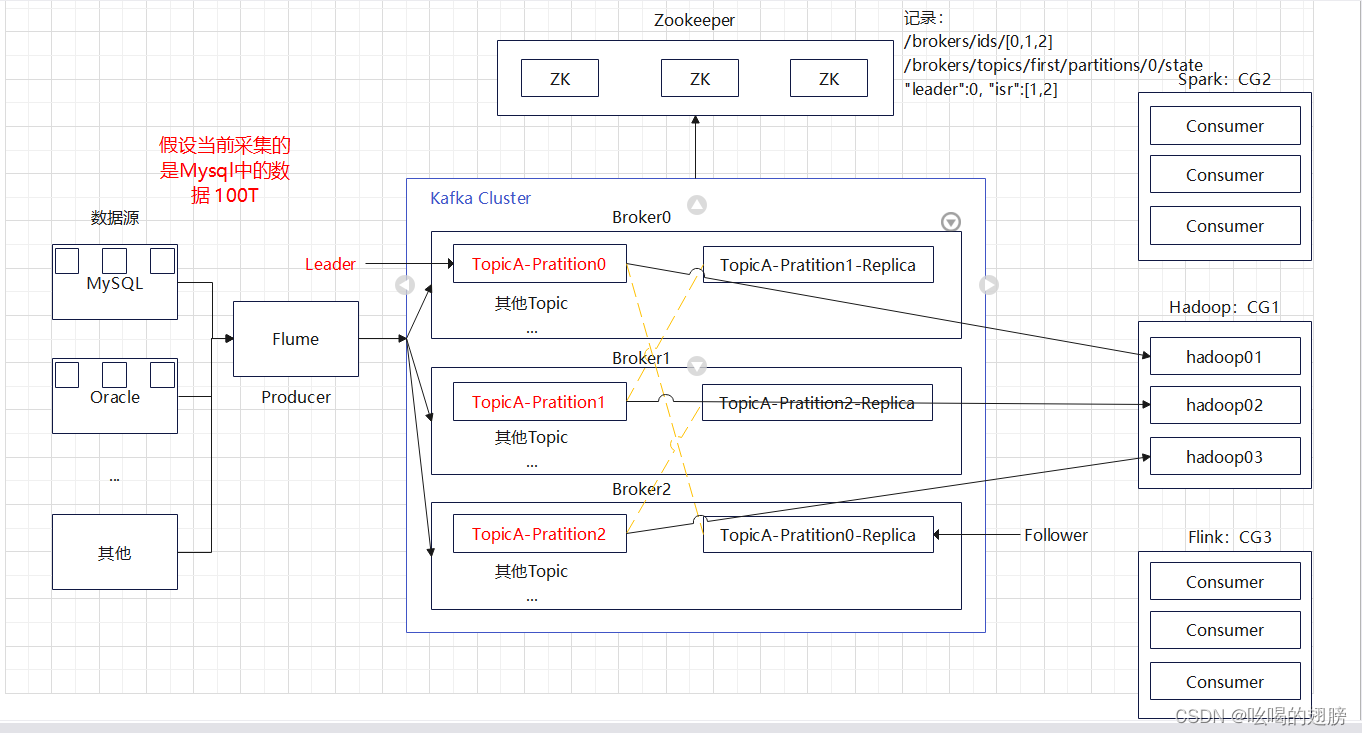1362x735 pixels.
Task: Click the 其他 data source box
Action: [115, 552]
